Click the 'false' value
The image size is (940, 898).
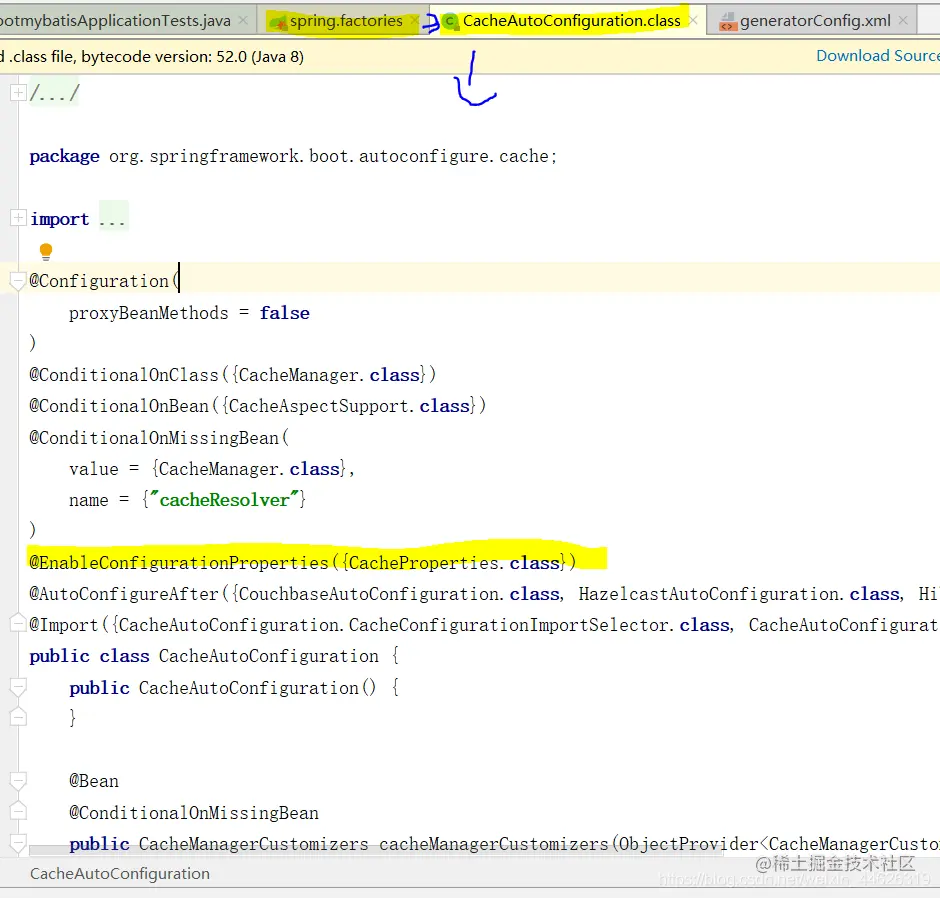tap(285, 313)
